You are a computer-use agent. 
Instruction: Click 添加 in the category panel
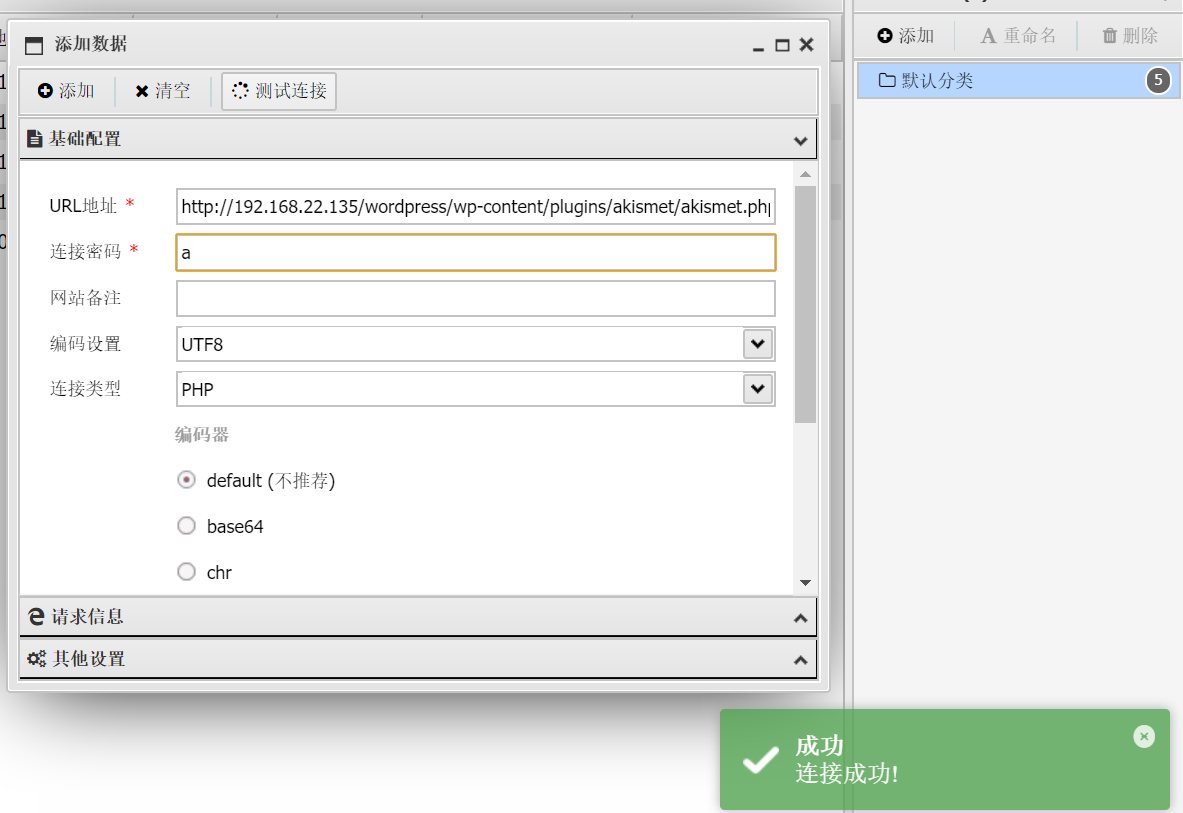coord(906,35)
